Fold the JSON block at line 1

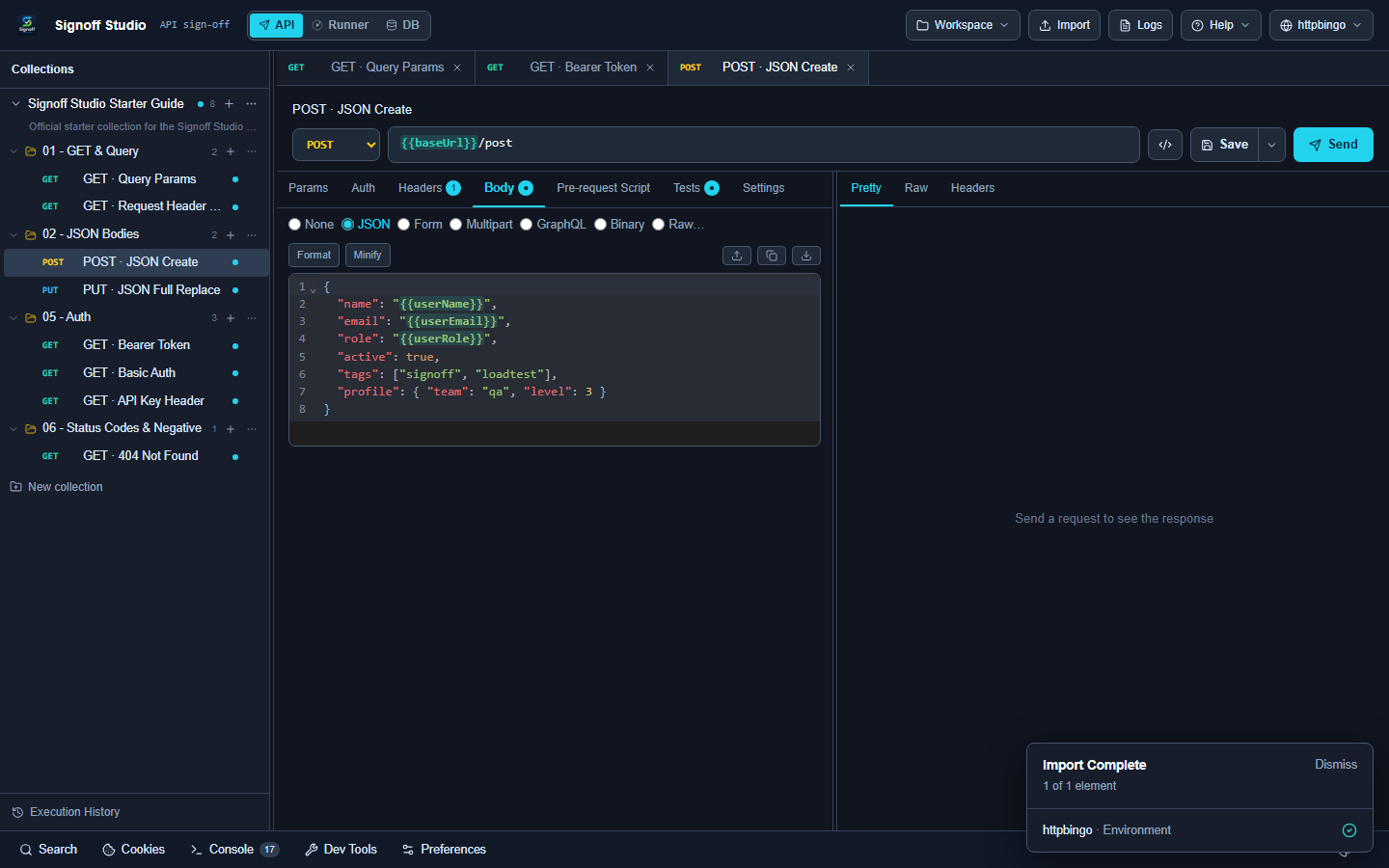point(313,288)
